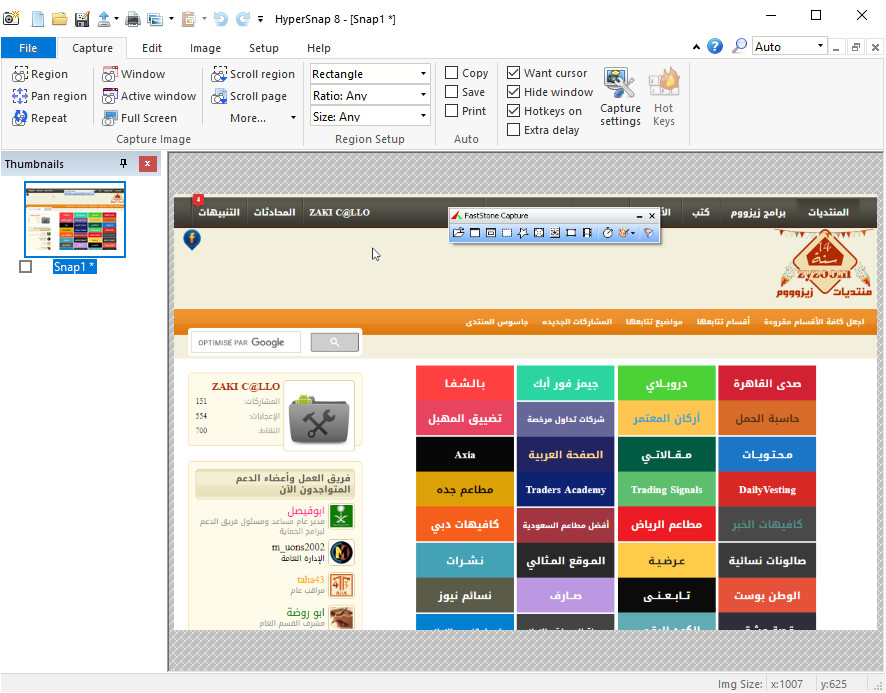Capture the Full Screen
This screenshot has height=693, width=886.
(140, 118)
